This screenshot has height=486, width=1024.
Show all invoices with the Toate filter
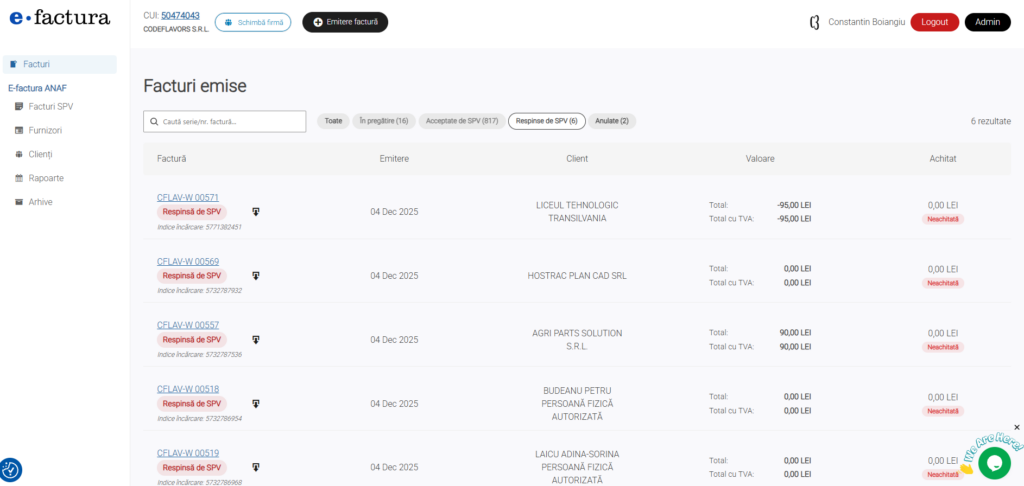click(x=333, y=121)
